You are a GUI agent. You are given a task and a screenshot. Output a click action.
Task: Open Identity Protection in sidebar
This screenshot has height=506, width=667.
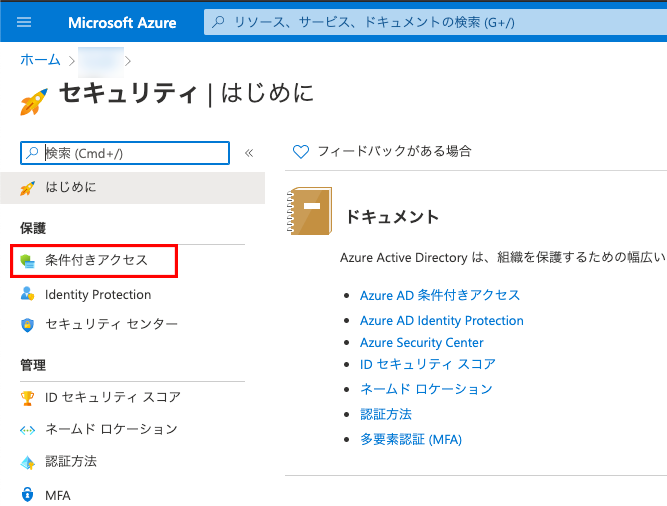click(x=98, y=294)
